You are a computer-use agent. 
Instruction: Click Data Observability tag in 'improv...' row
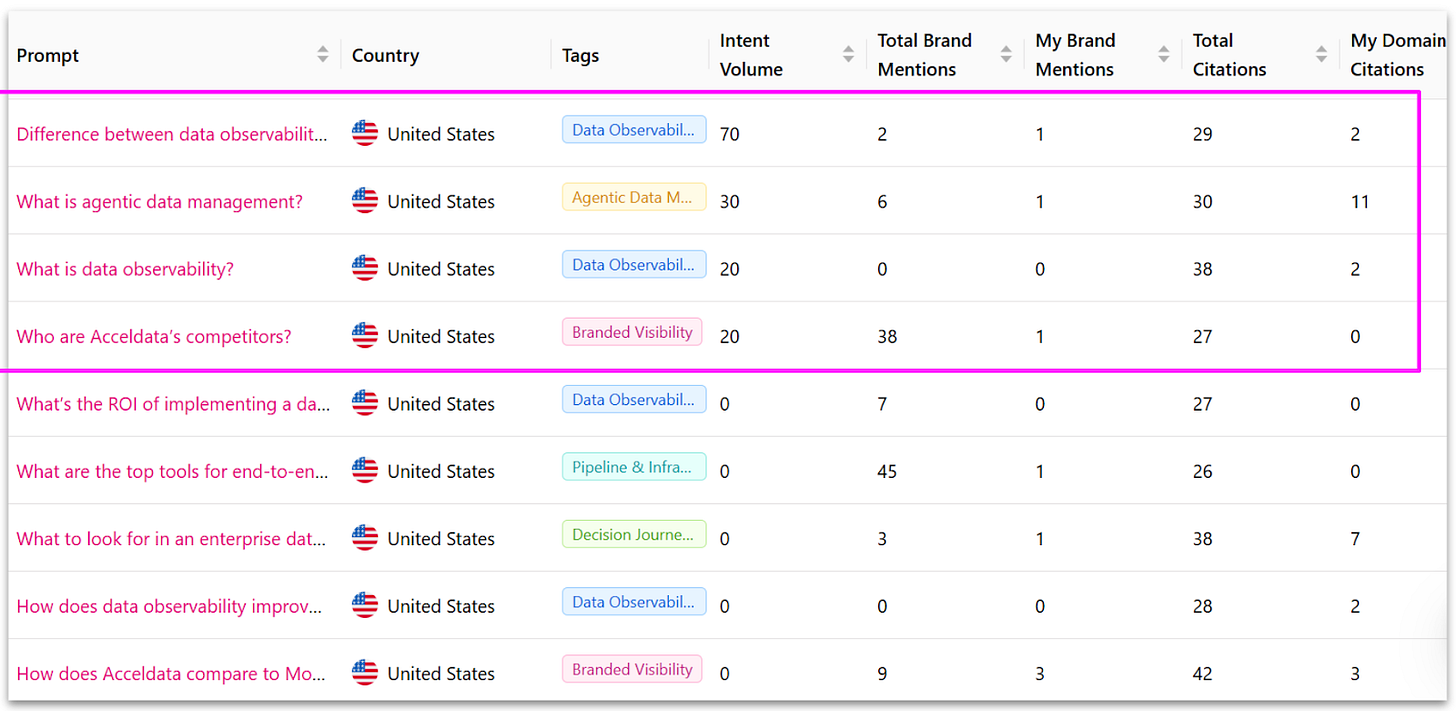[x=634, y=602]
